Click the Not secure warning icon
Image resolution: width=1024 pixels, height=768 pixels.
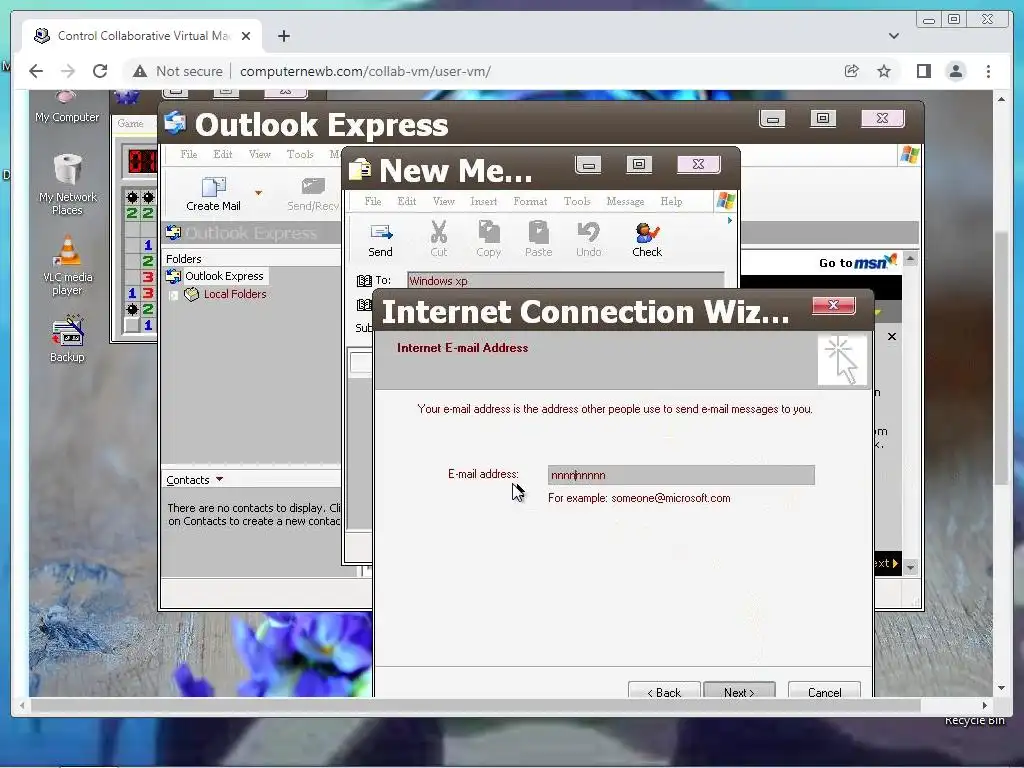140,71
